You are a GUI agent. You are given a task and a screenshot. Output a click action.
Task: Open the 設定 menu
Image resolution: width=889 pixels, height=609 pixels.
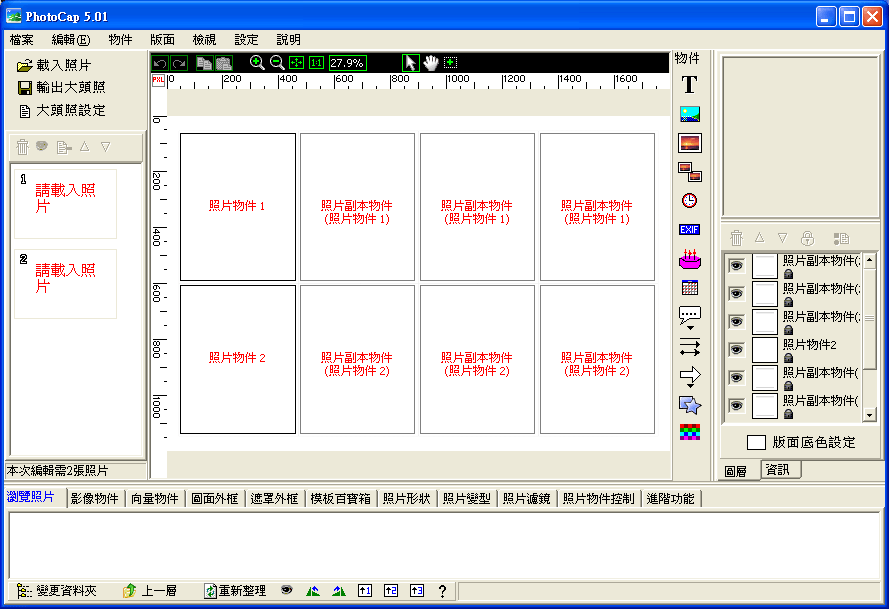[x=246, y=39]
